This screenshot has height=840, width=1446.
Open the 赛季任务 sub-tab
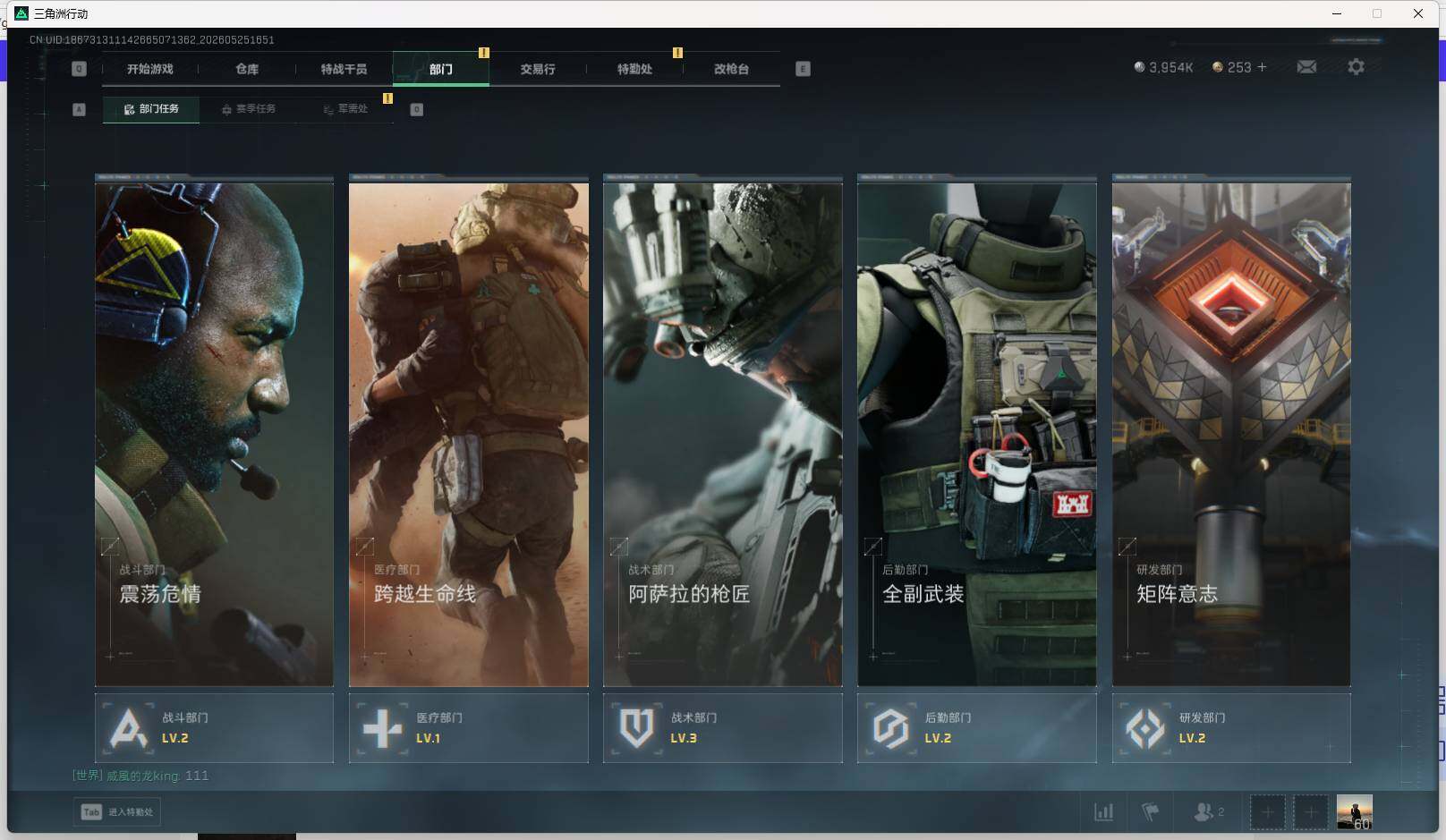tap(248, 109)
